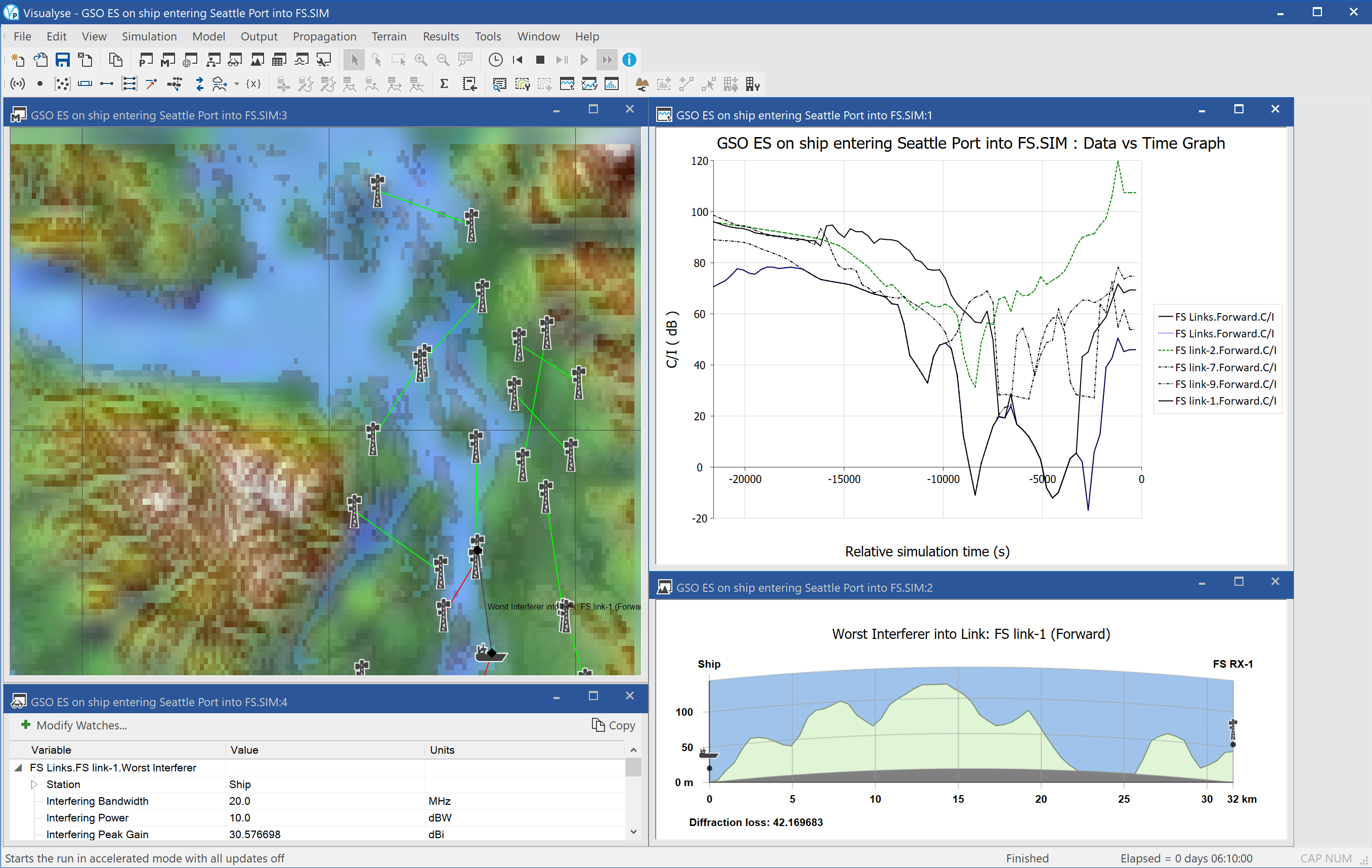Open the terrain regions mountain icon
The width and height of the screenshot is (1372, 868).
click(642, 84)
